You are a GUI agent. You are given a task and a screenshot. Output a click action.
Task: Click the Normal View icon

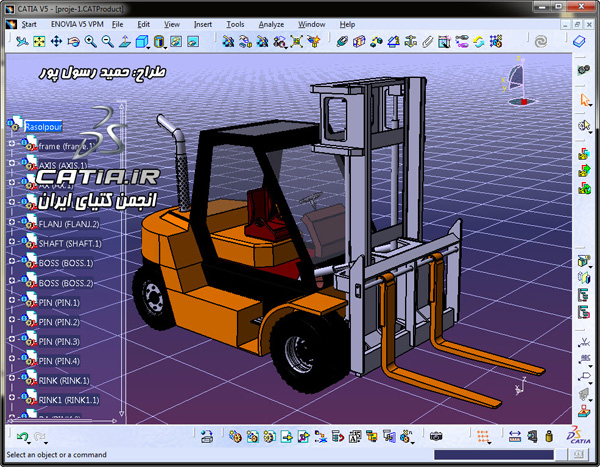[x=125, y=41]
